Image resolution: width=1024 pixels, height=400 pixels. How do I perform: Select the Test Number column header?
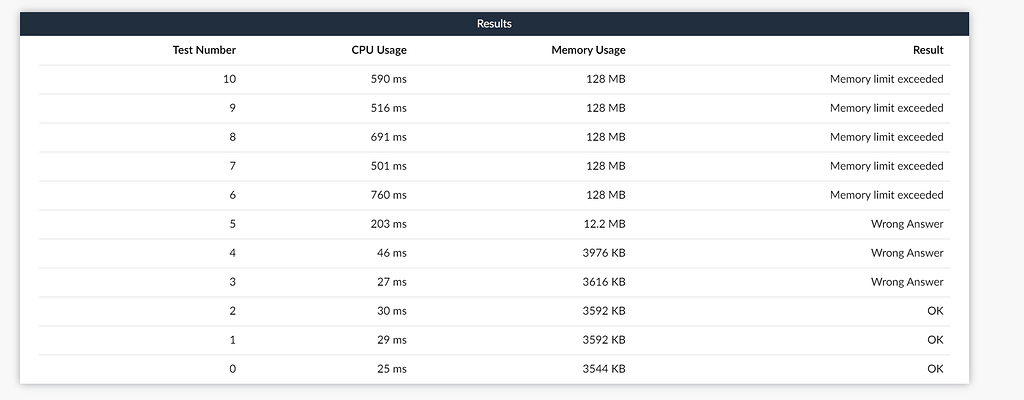(x=204, y=50)
